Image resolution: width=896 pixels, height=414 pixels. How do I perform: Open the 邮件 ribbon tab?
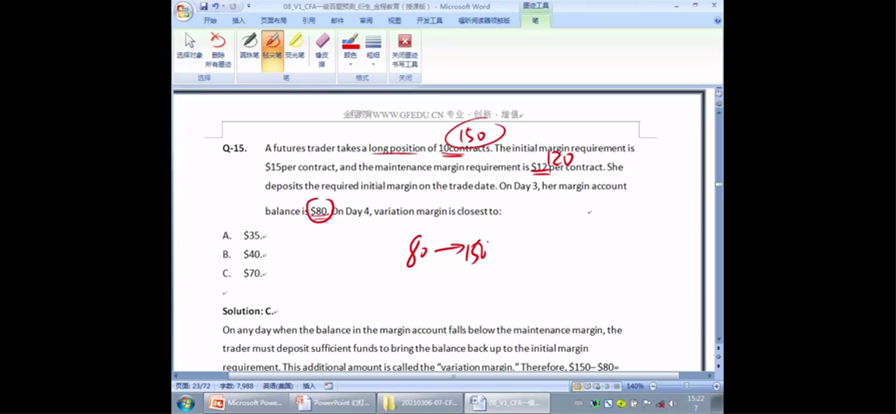click(x=337, y=21)
